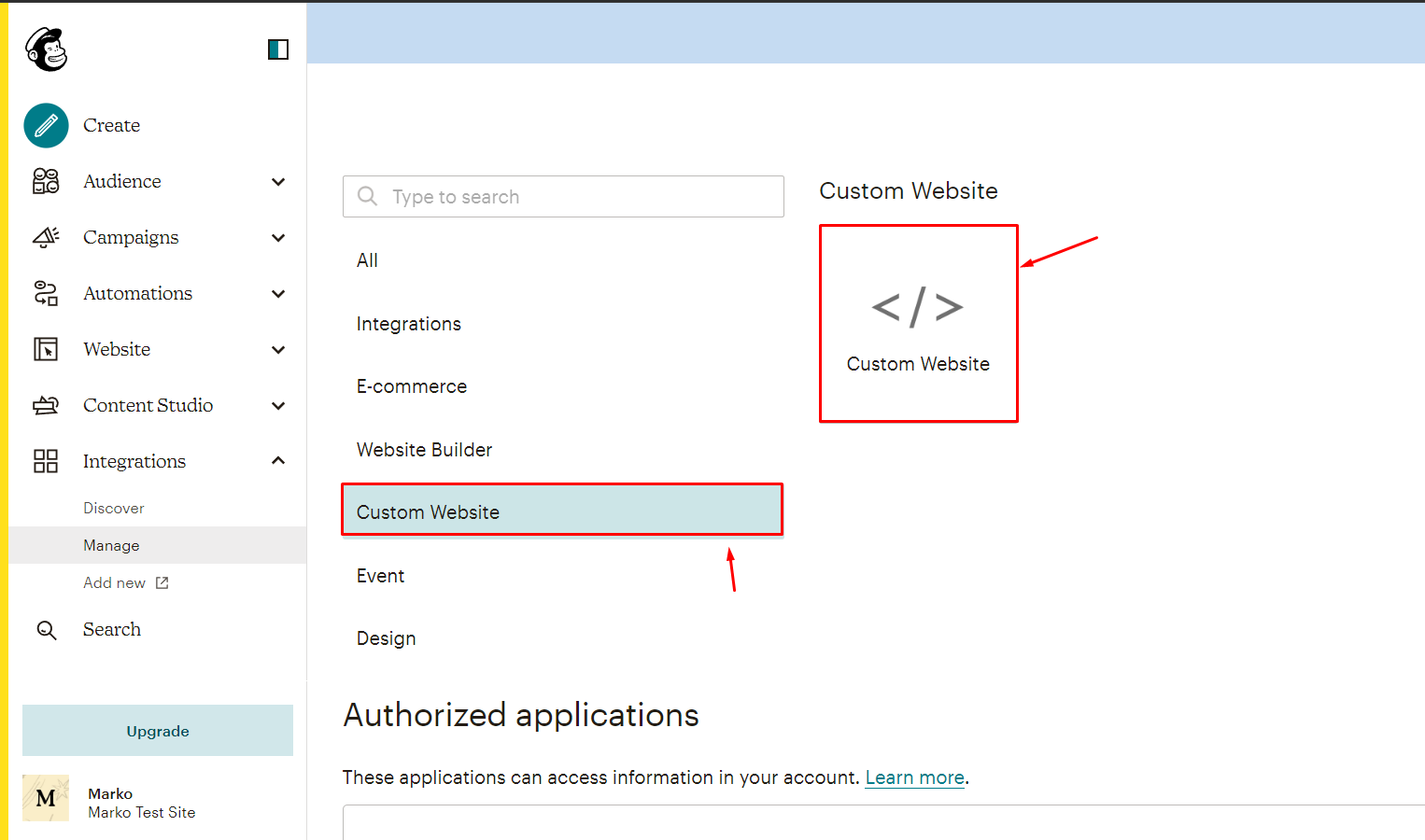The width and height of the screenshot is (1425, 840).
Task: Open the Custom Website integration card
Action: (x=919, y=324)
